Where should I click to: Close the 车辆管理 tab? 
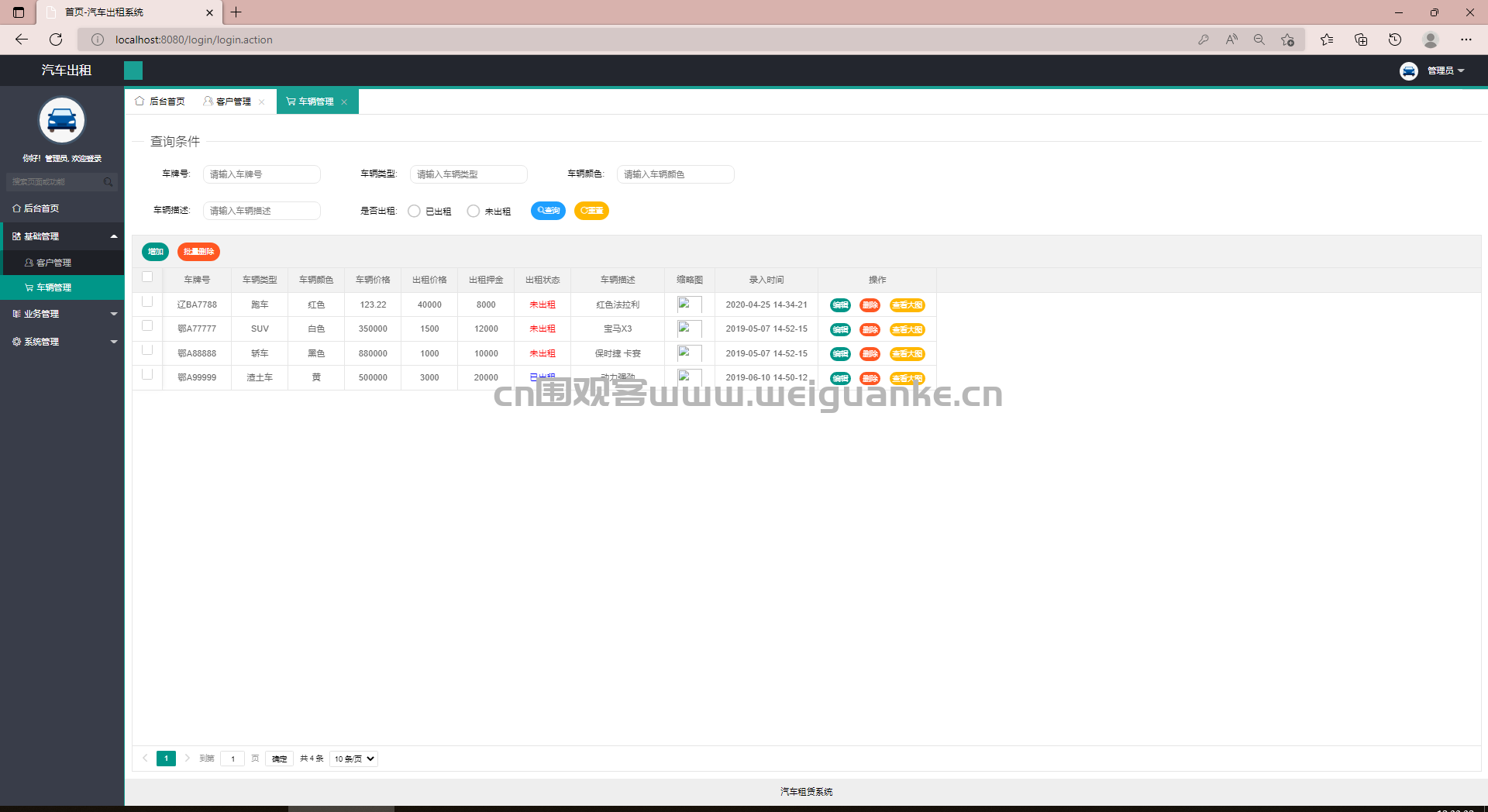point(344,102)
